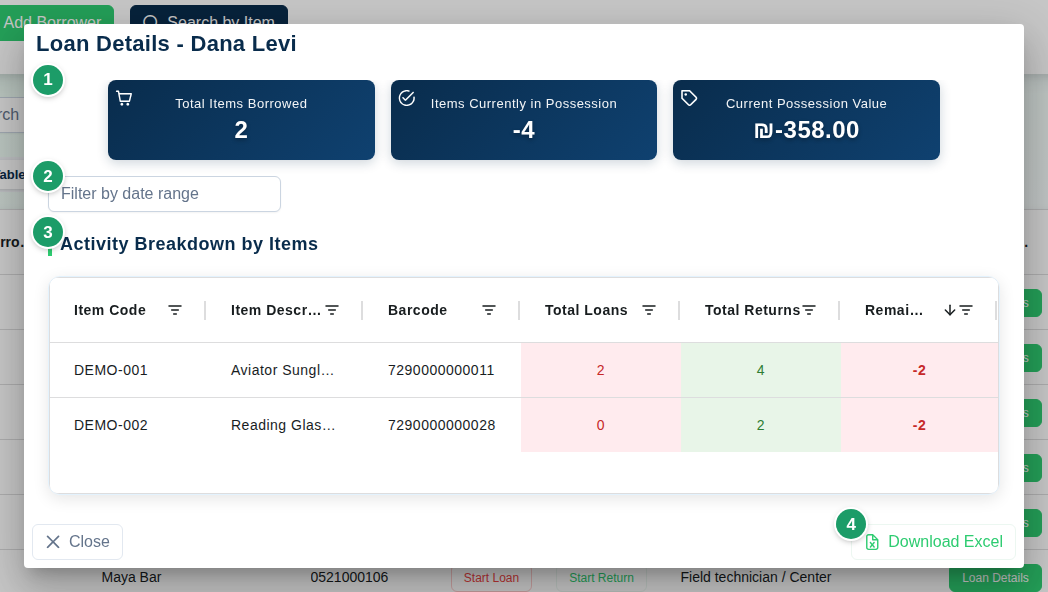Screen dimensions: 1048x592
Task: Close the Loan Details dialog
Action: coord(78,542)
